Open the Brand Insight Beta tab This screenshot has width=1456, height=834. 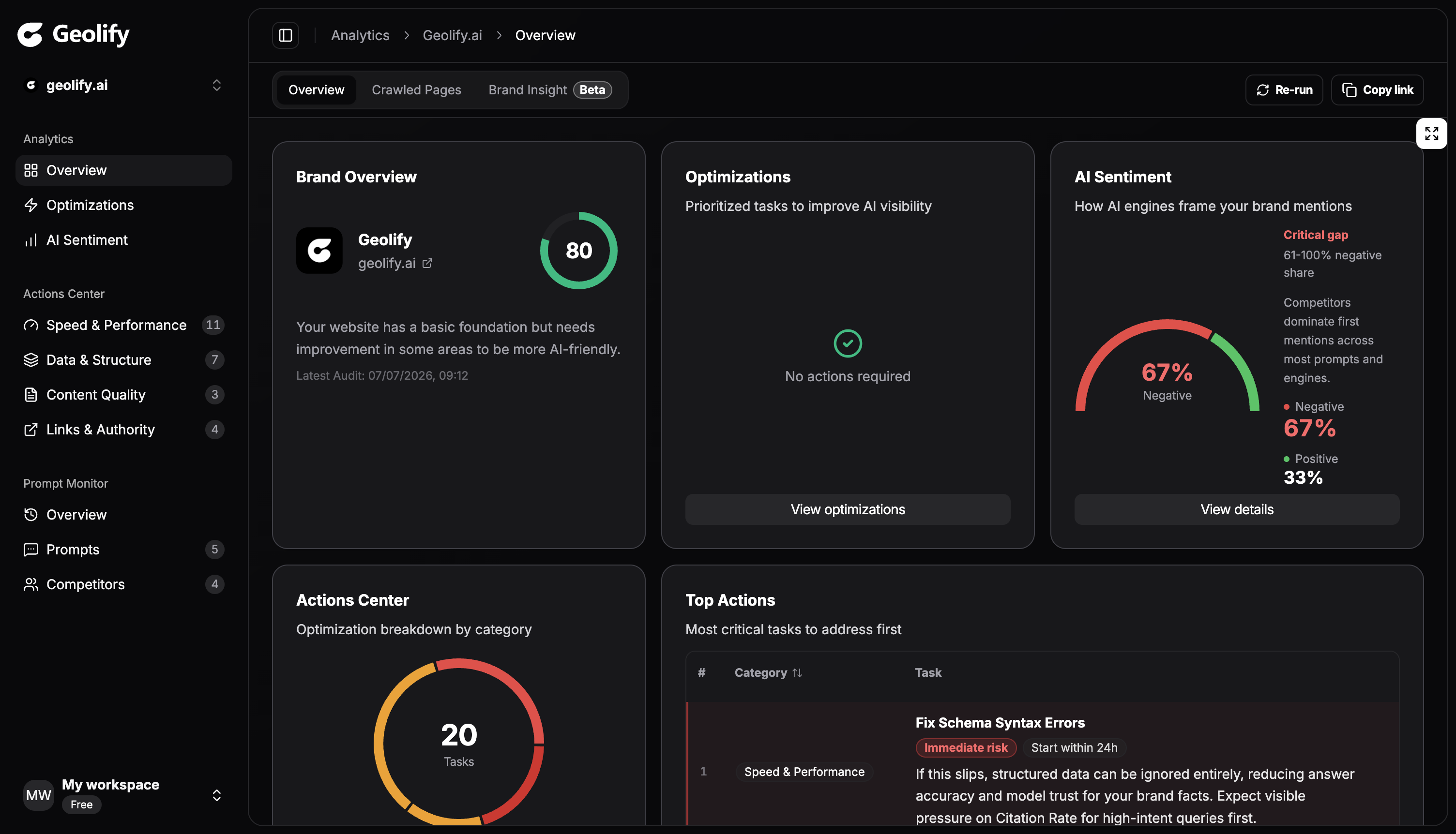click(550, 90)
